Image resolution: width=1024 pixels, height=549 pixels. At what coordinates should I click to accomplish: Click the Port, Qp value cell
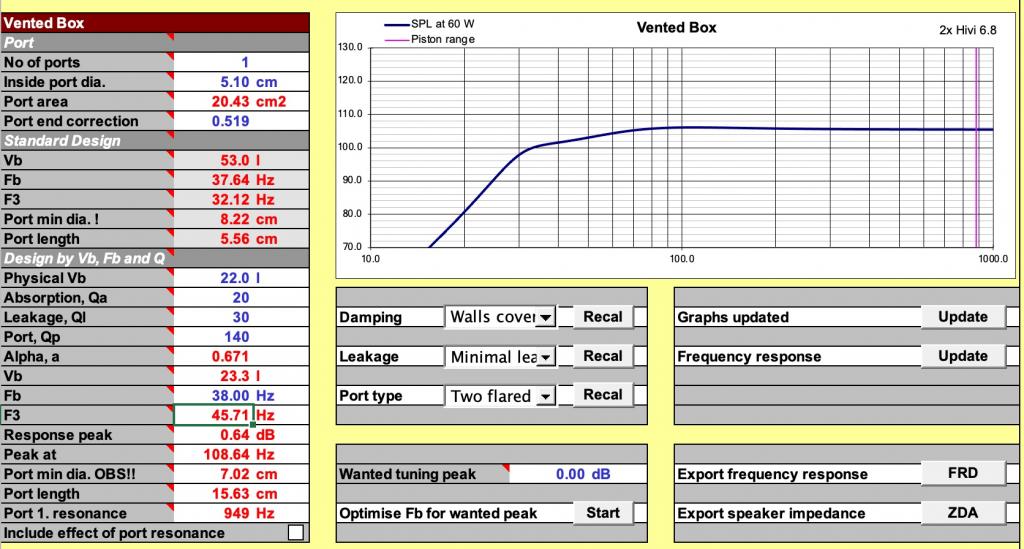point(241,337)
